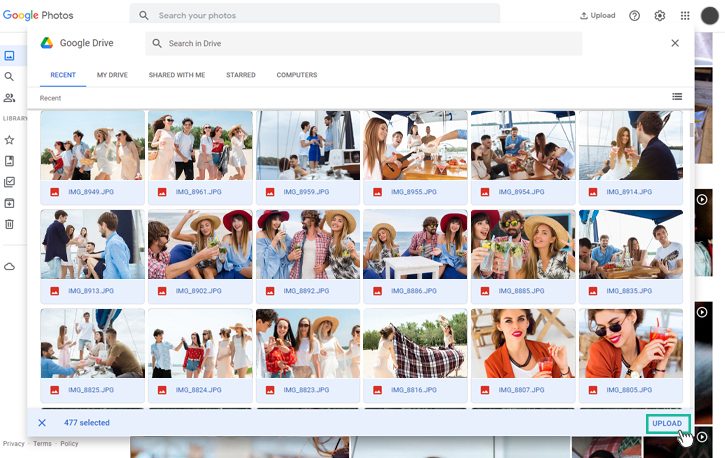Screen dimensions: 725x458
Task: Open Shared With Me tab
Action: pos(177,75)
